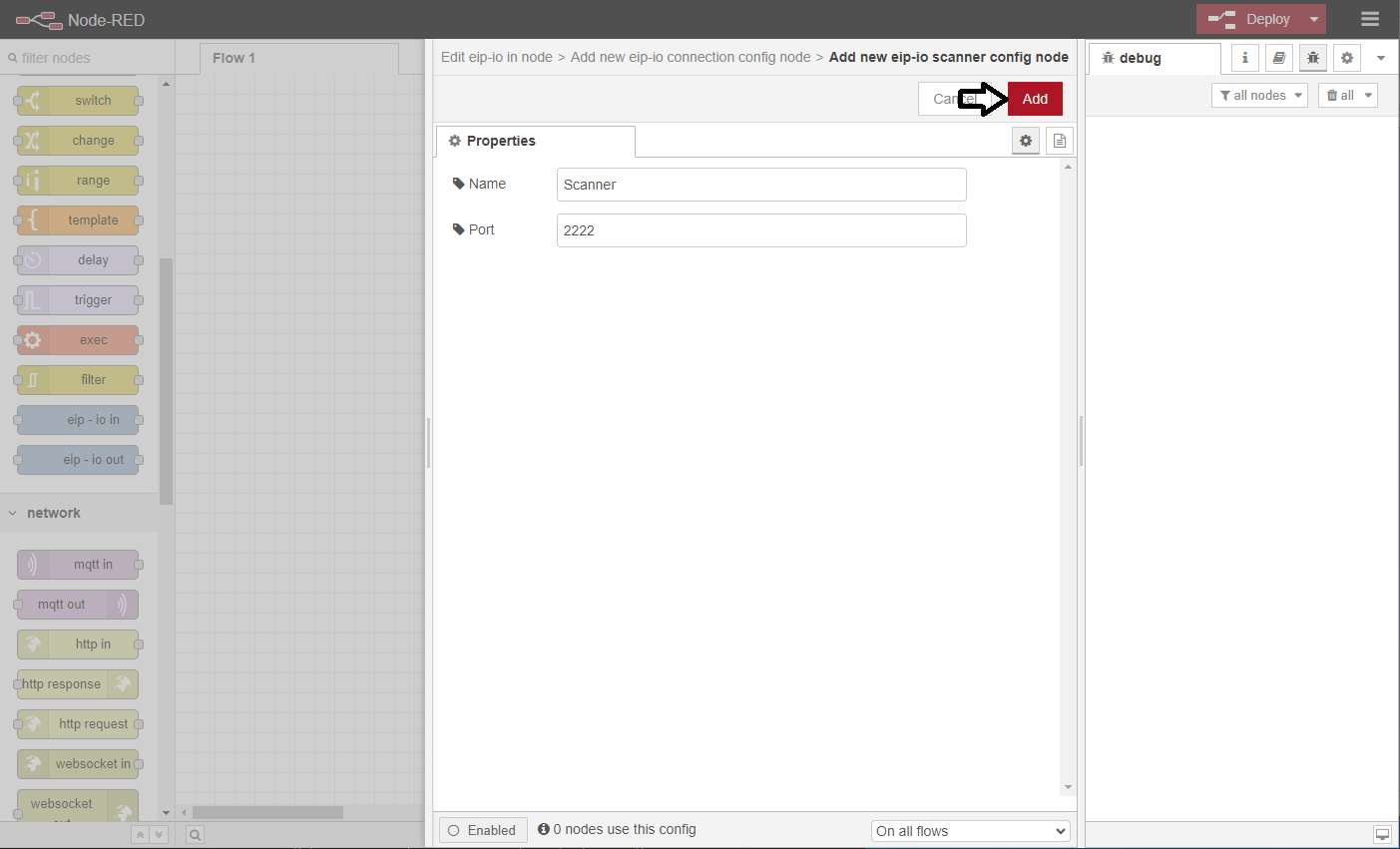This screenshot has height=849, width=1400.
Task: Open the Properties tab
Action: (535, 141)
